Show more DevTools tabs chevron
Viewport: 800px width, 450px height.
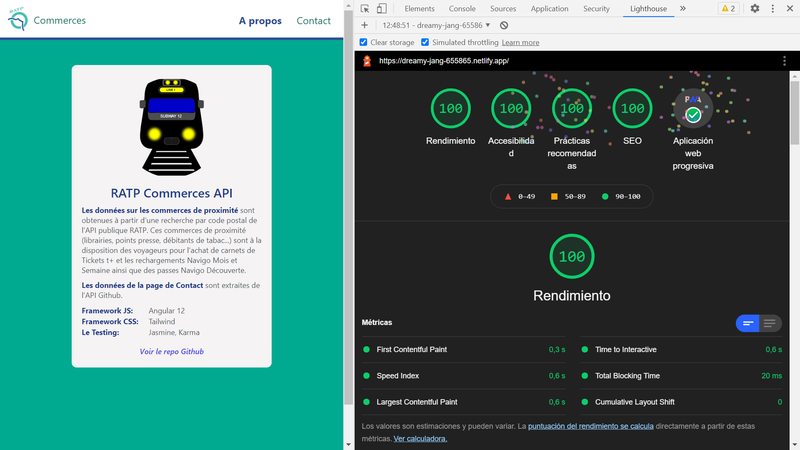(x=683, y=9)
